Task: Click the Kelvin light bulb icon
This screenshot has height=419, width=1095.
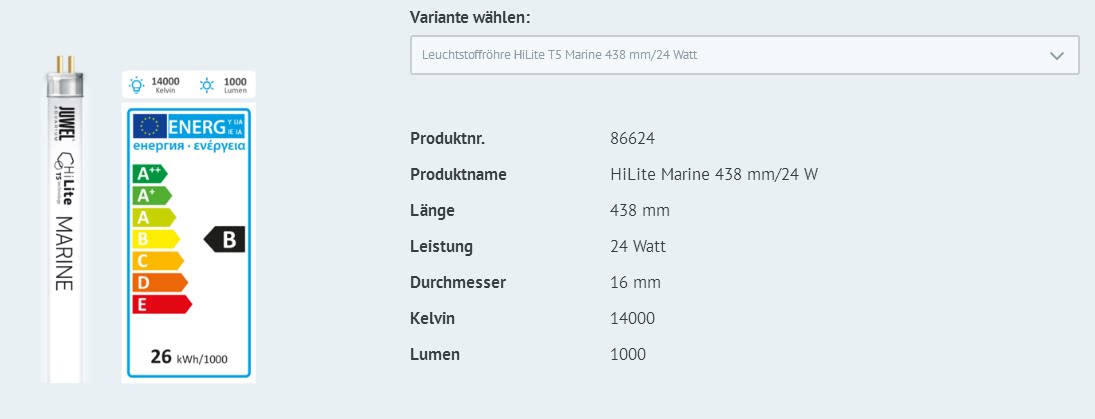Action: [136, 85]
